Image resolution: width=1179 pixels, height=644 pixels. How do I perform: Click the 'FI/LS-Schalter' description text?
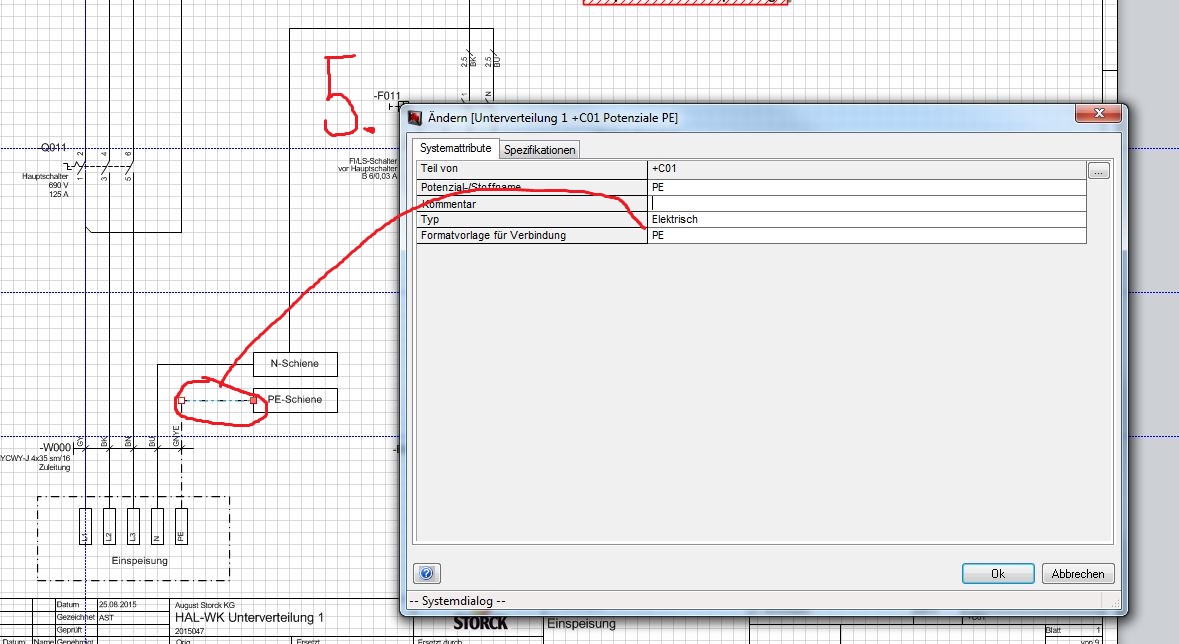click(373, 161)
